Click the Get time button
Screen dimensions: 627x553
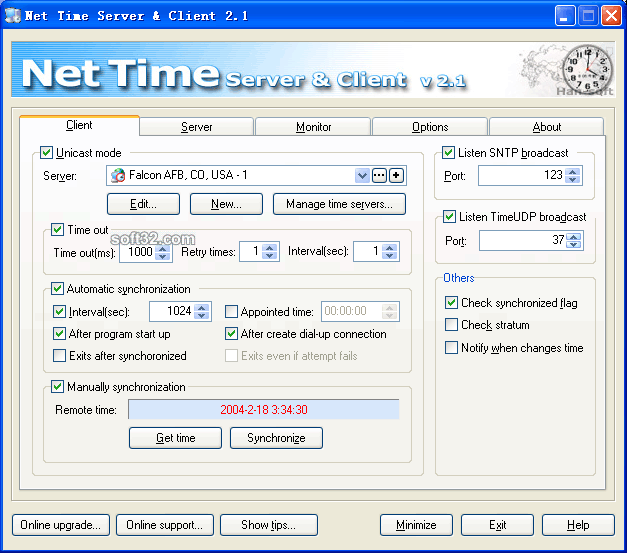coord(175,438)
